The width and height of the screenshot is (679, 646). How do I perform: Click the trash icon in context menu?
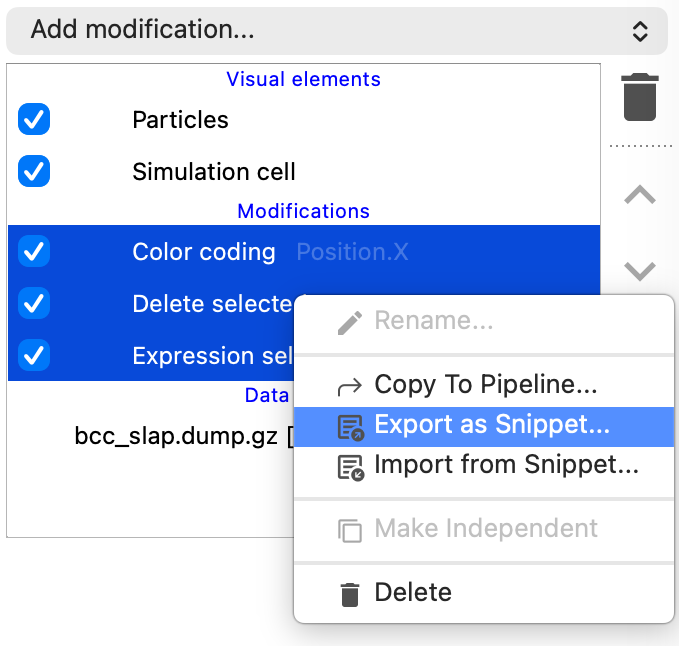click(349, 593)
